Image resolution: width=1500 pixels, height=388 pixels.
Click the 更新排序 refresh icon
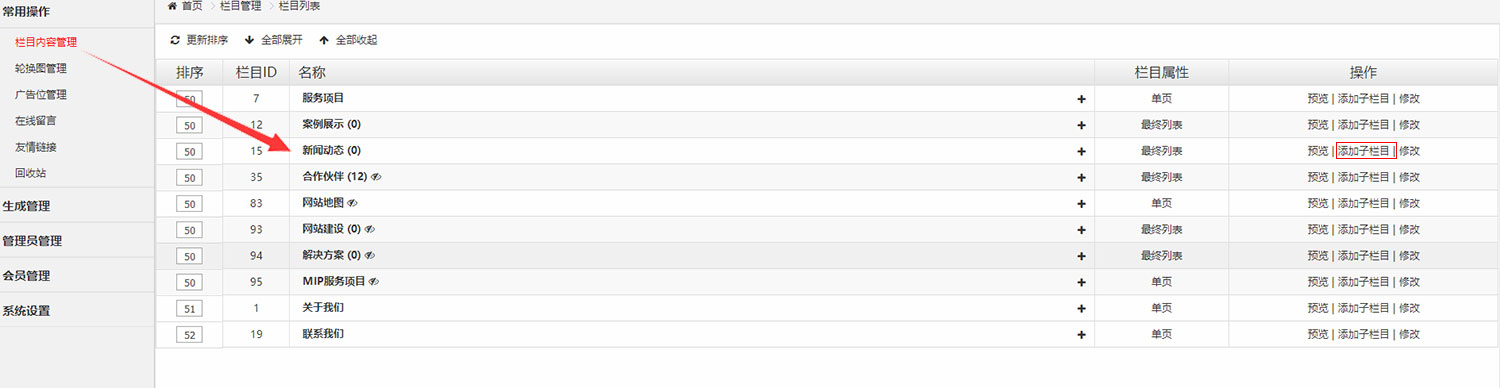(175, 40)
